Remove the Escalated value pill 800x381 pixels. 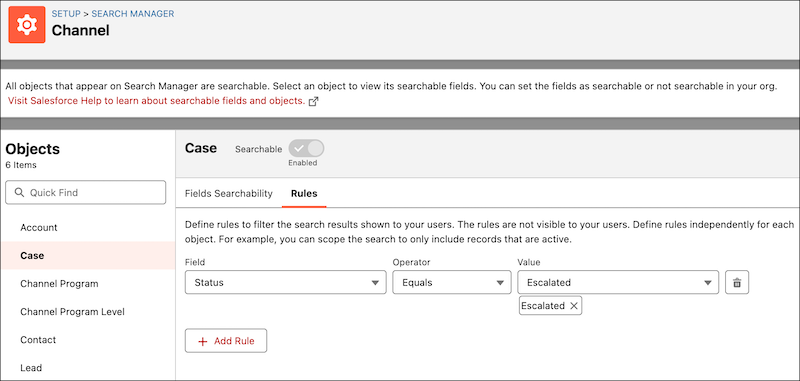tap(573, 306)
